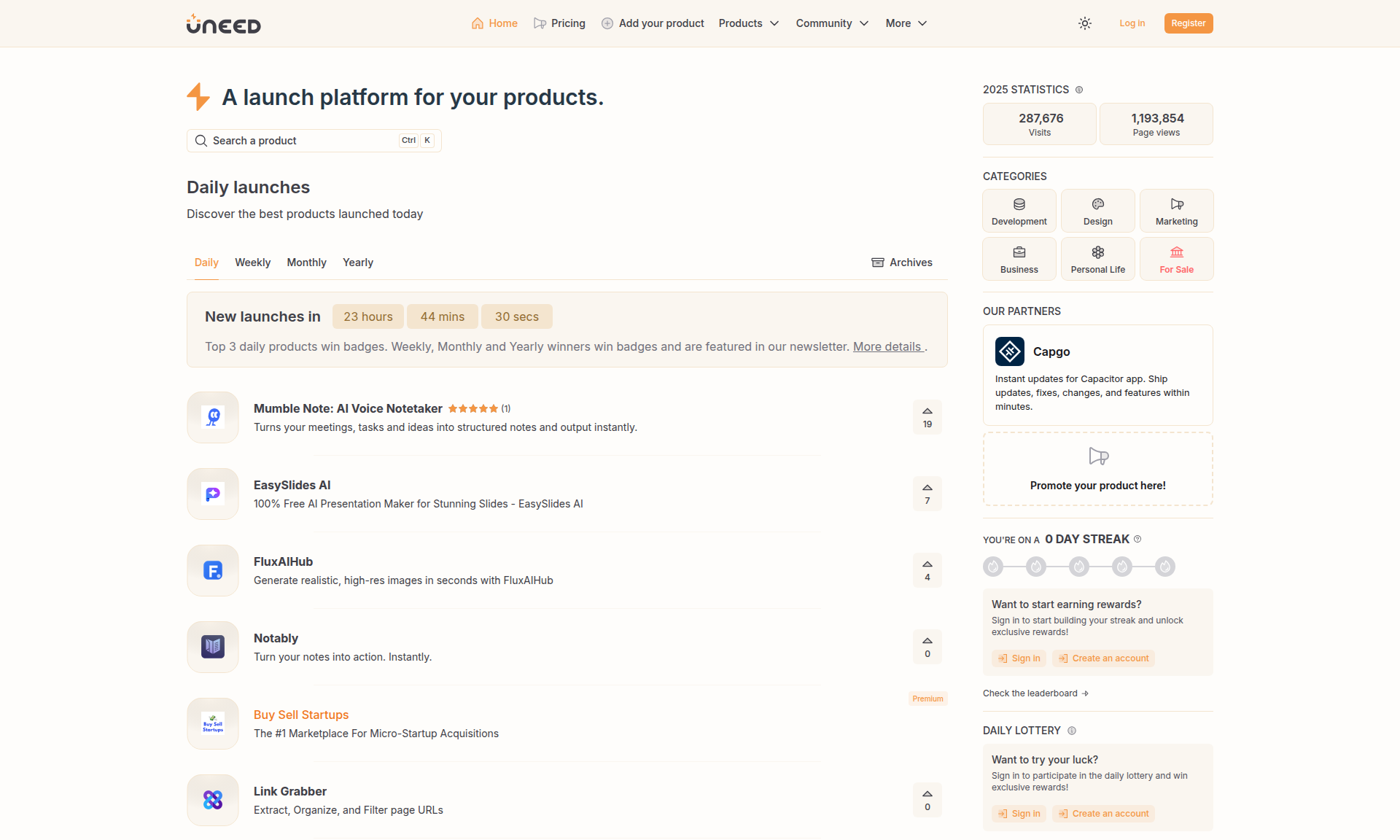Click the Premium badge on Buy Sell Startups
The height and width of the screenshot is (840, 1400).
pyautogui.click(x=927, y=699)
